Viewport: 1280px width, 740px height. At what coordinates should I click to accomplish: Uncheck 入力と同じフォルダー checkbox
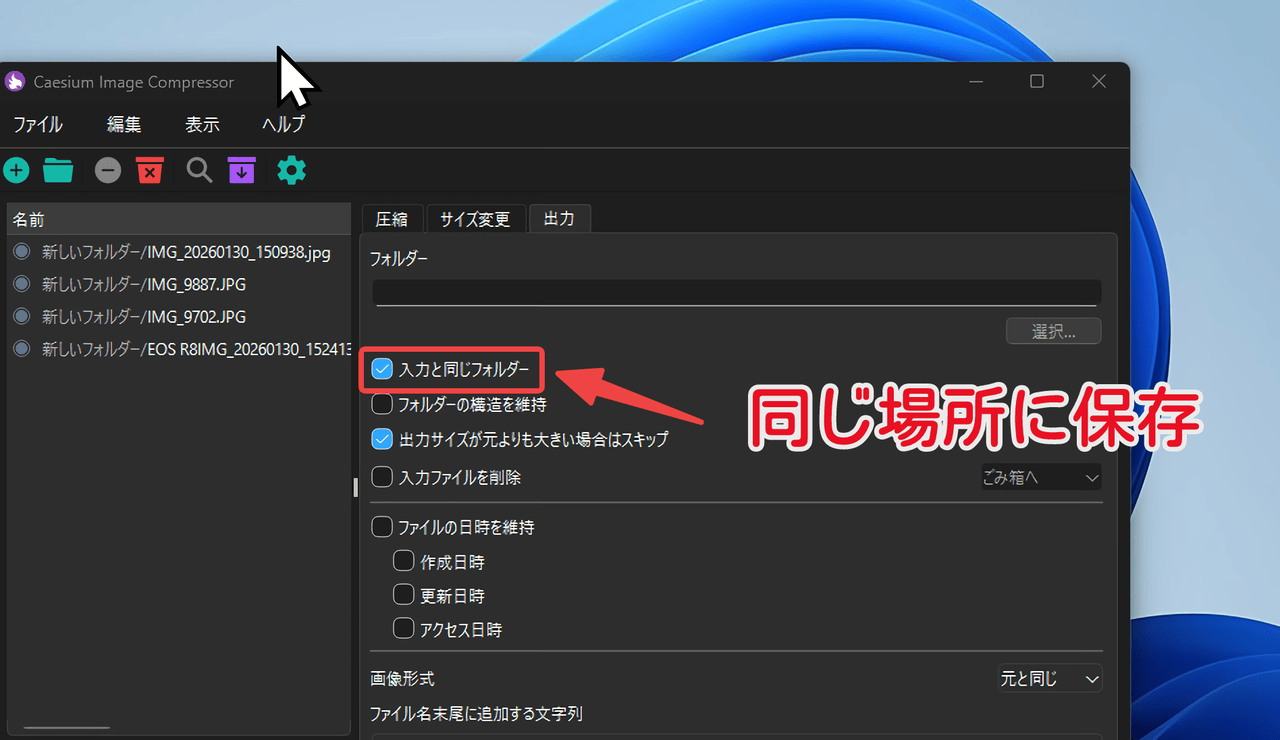coord(382,370)
